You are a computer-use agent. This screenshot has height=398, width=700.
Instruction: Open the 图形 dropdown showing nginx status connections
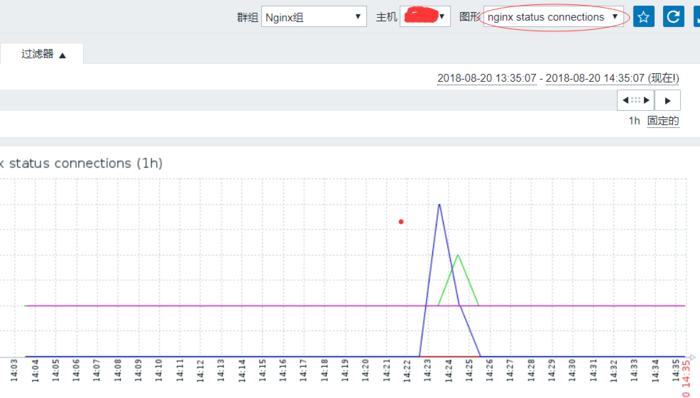pos(553,17)
